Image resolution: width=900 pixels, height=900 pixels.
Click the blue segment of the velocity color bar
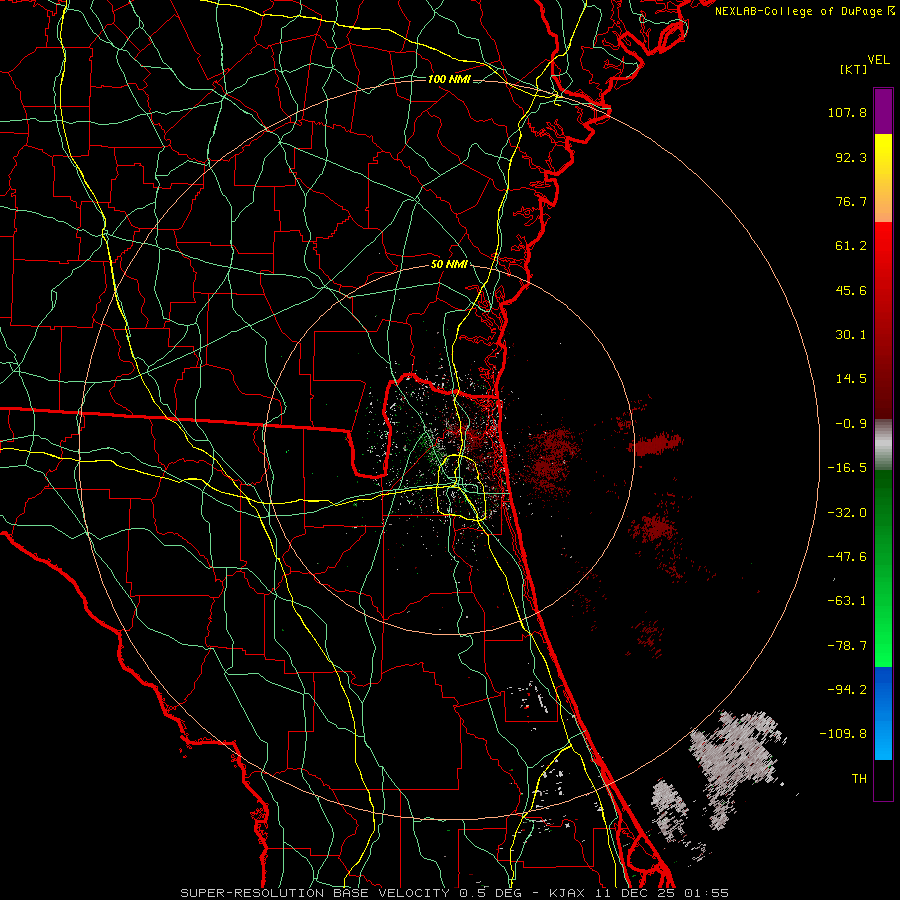click(883, 713)
